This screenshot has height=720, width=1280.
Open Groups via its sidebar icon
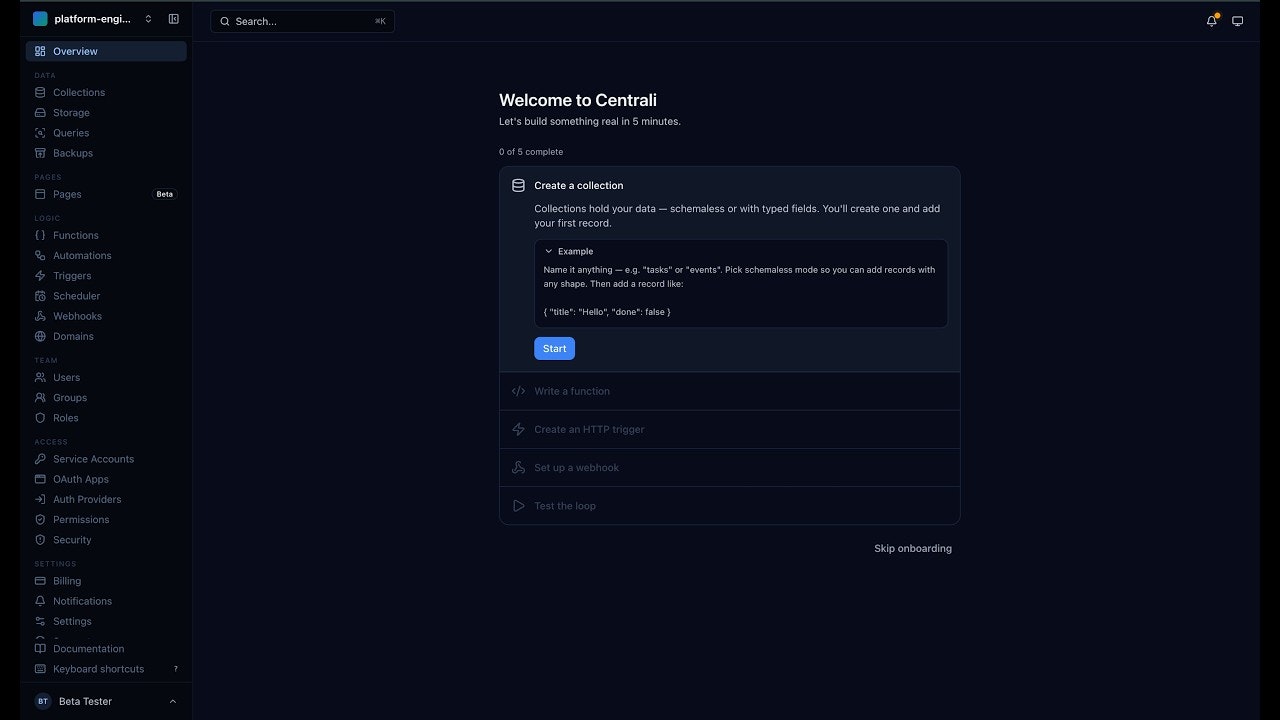(40, 398)
